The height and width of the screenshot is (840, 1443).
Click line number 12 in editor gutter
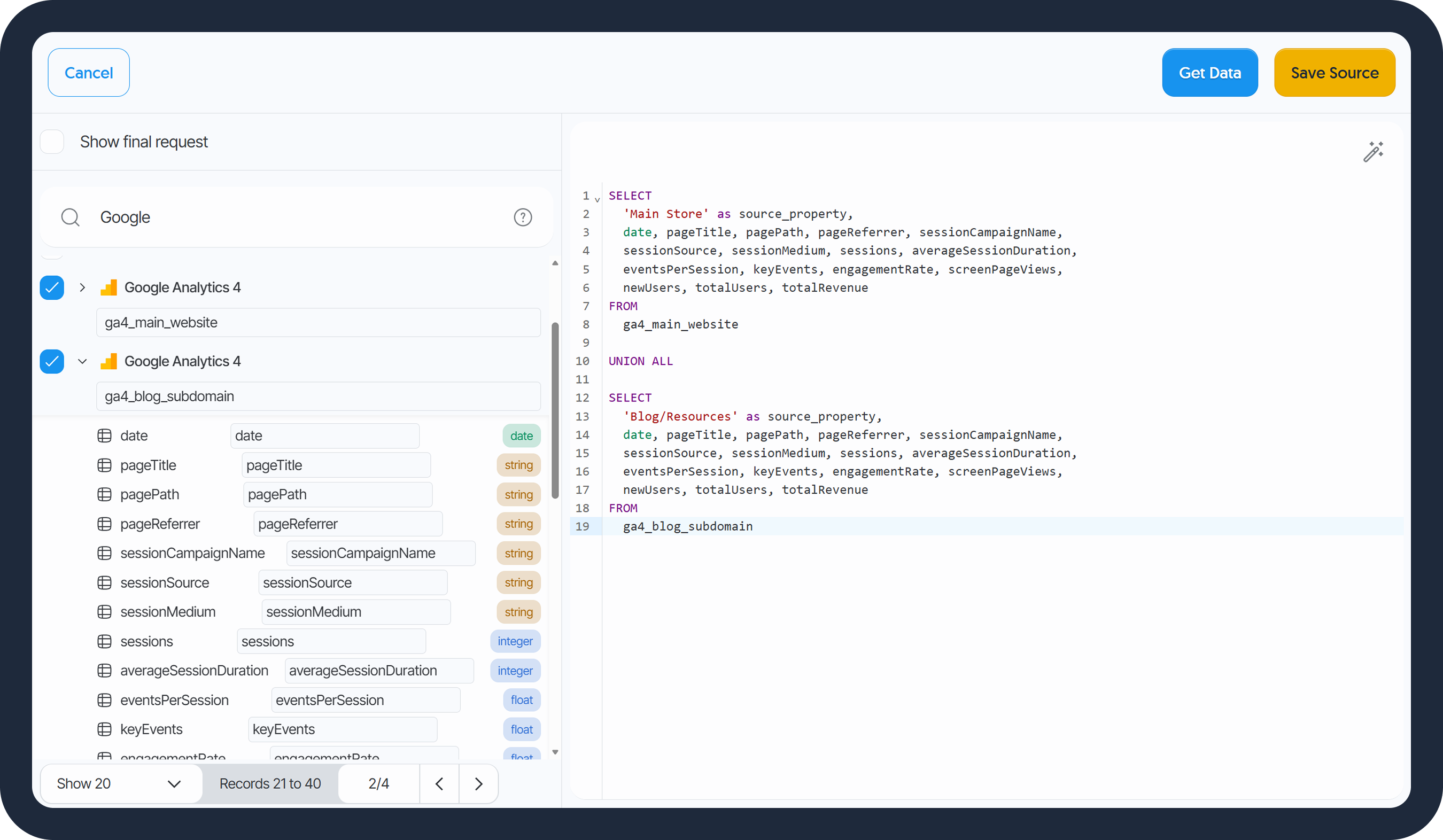582,398
